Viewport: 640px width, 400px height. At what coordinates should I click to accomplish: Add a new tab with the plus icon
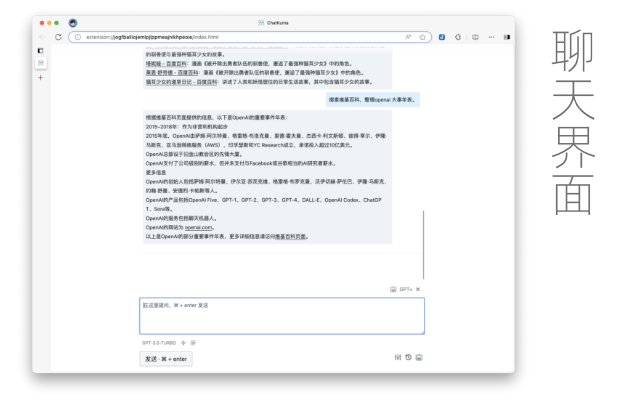pos(40,78)
